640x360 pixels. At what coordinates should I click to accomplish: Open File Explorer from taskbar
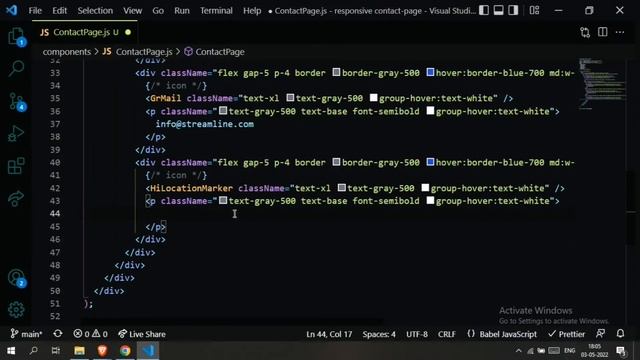(79, 351)
